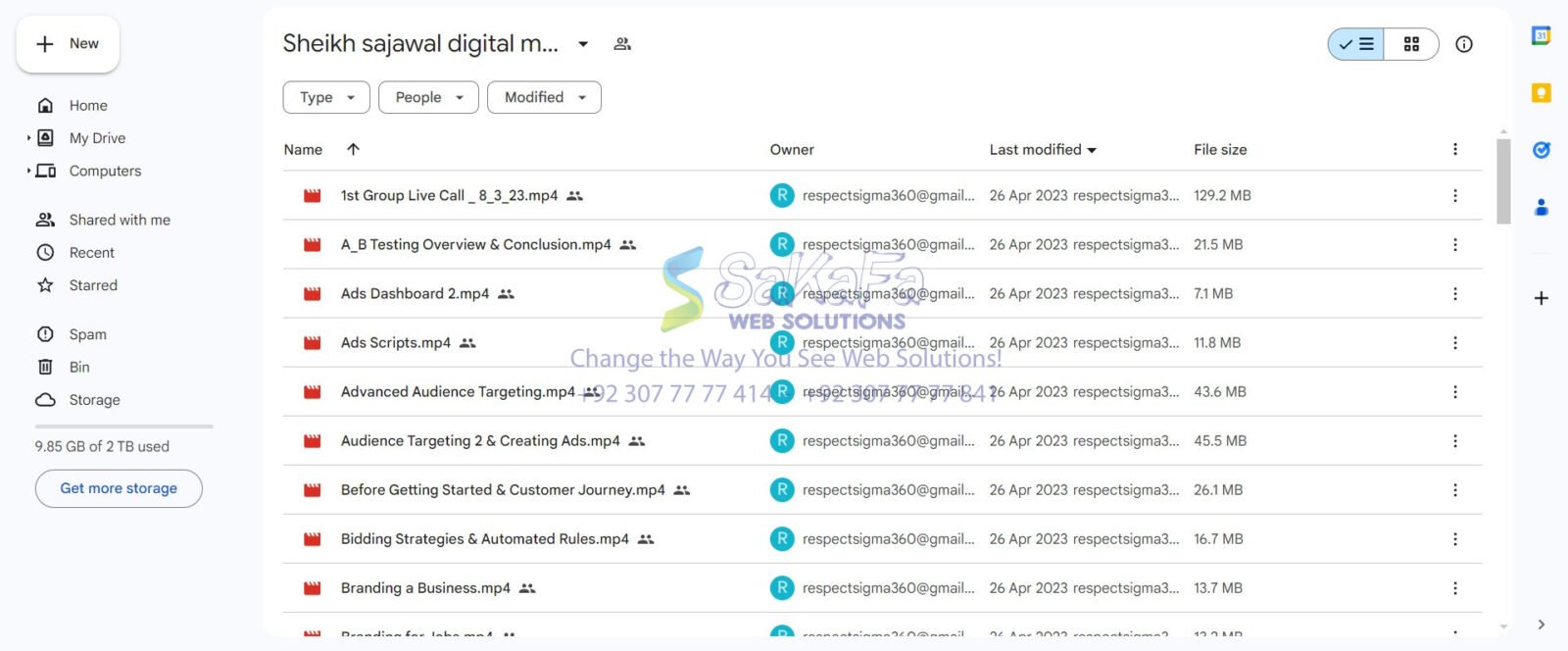This screenshot has width=1568, height=651.
Task: Open the People filter dropdown
Action: tap(428, 97)
